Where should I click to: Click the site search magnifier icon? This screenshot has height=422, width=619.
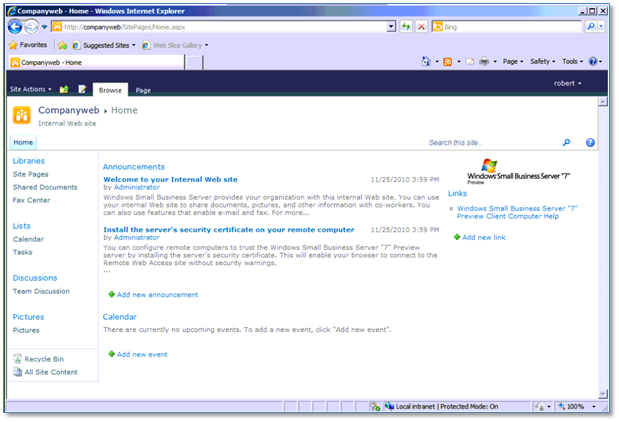[566, 143]
